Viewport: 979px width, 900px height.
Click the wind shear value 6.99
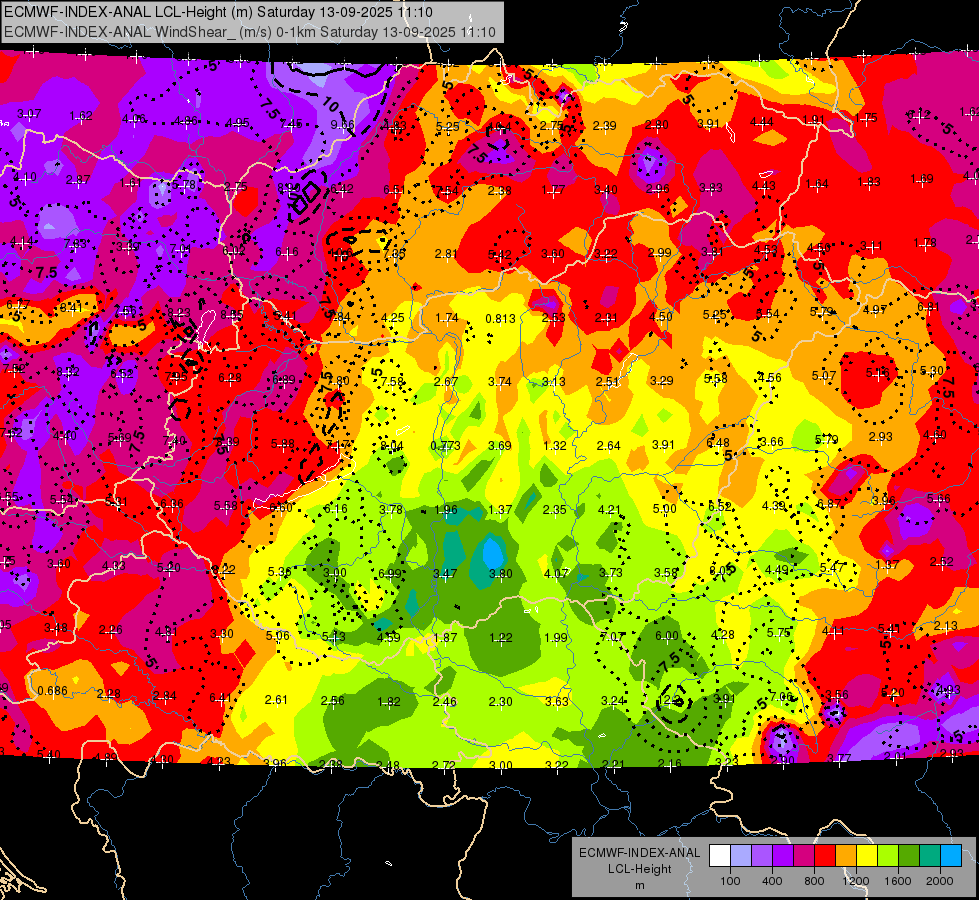point(390,573)
